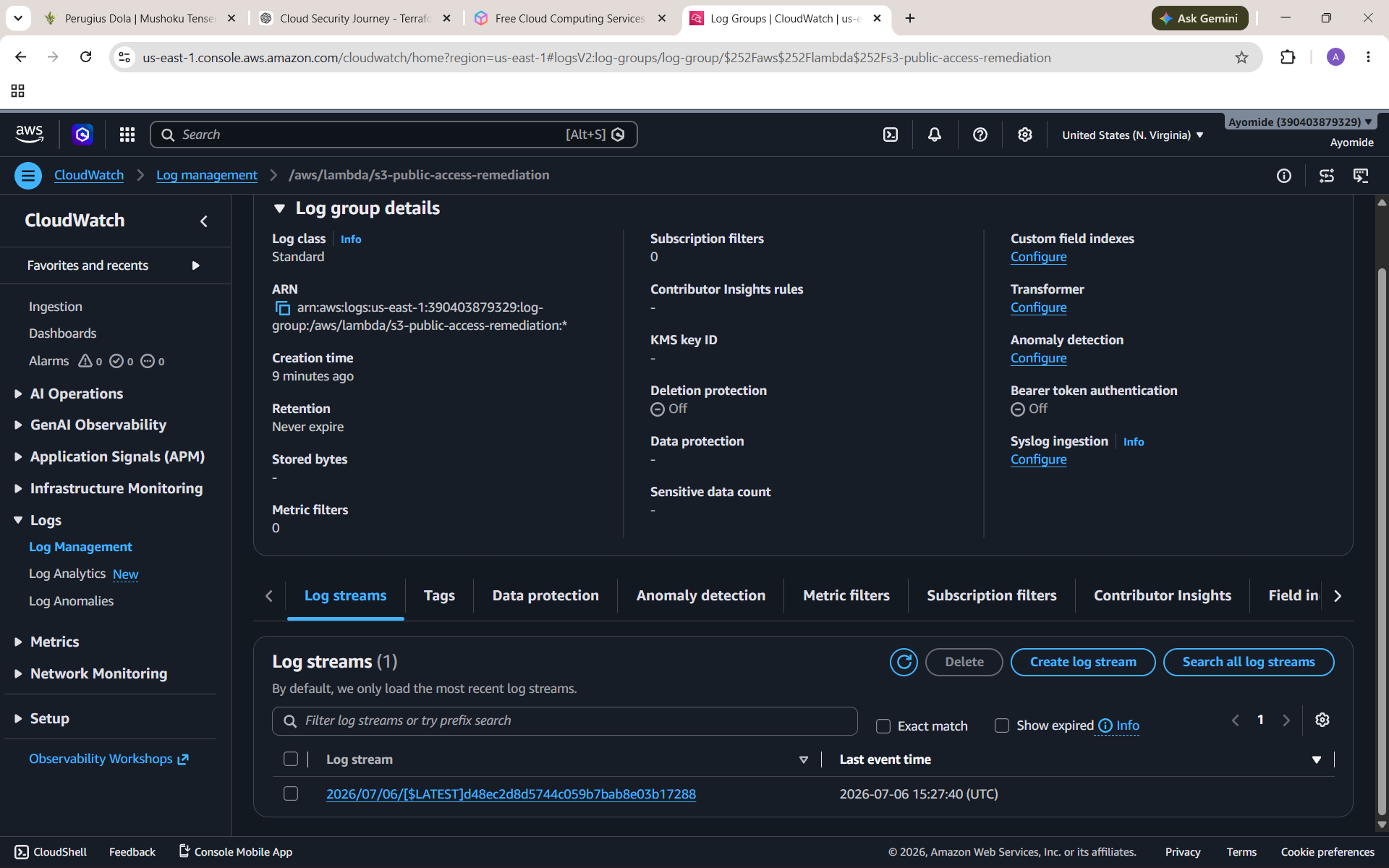Bookmark this page with the star icon
The height and width of the screenshot is (868, 1389).
click(1242, 57)
